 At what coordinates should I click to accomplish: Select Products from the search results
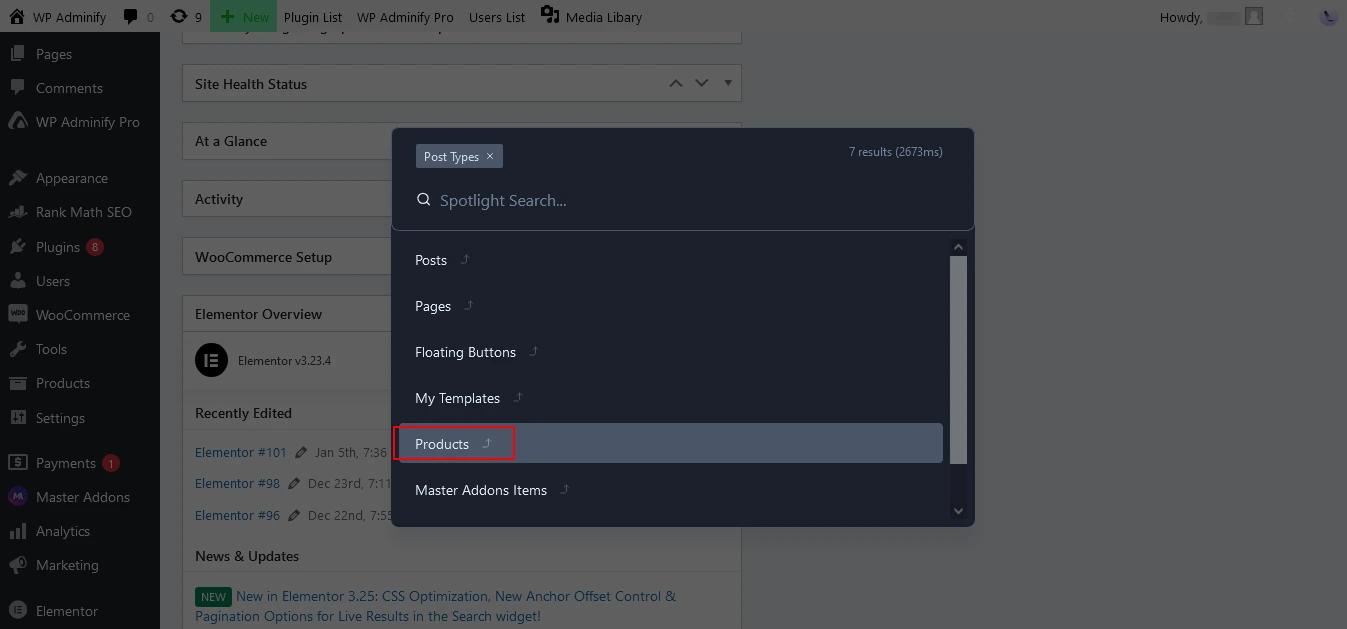click(x=441, y=443)
